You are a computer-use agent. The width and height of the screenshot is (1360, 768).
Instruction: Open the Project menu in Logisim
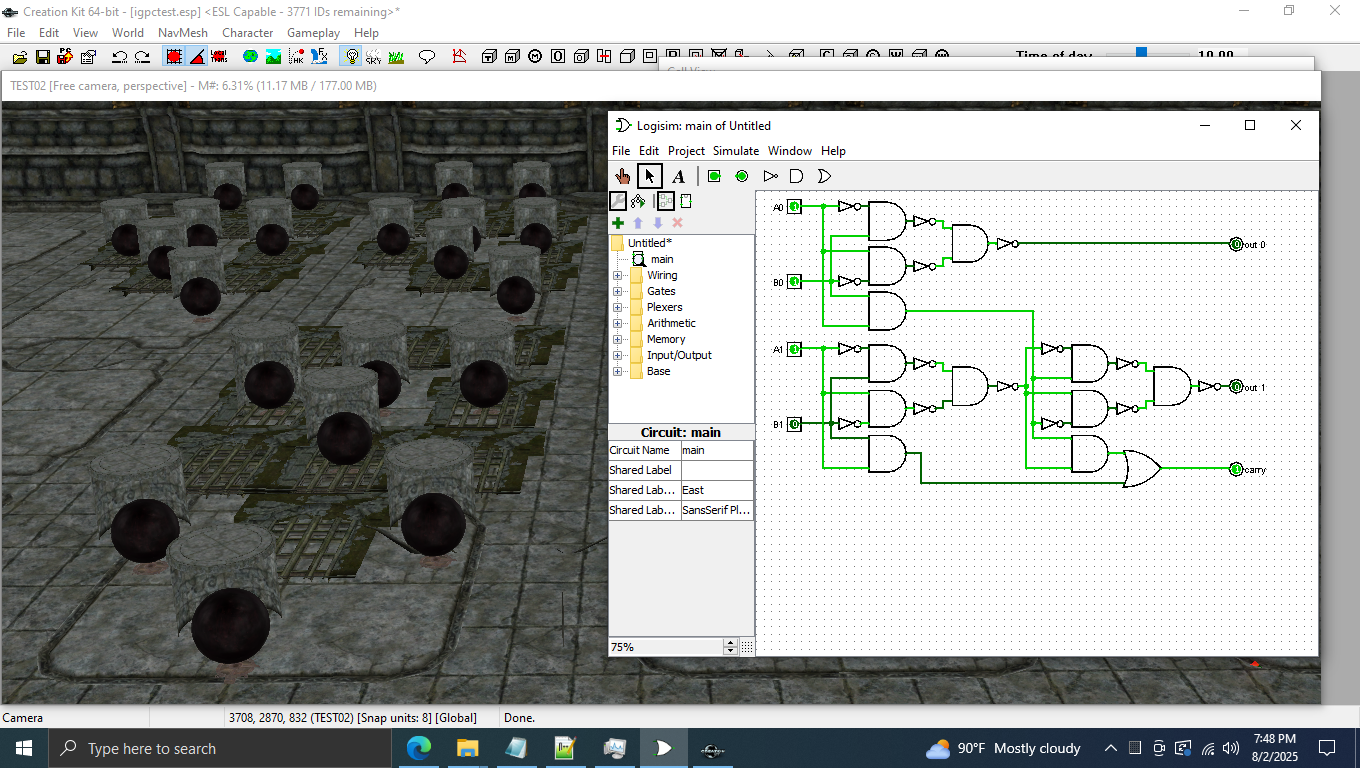tap(686, 151)
